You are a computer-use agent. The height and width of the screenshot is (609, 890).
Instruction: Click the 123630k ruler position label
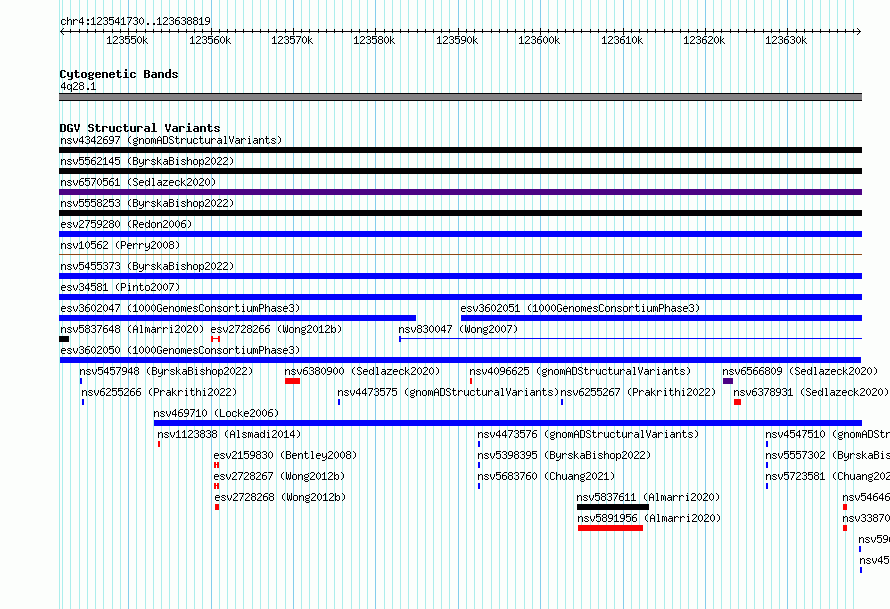[786, 40]
